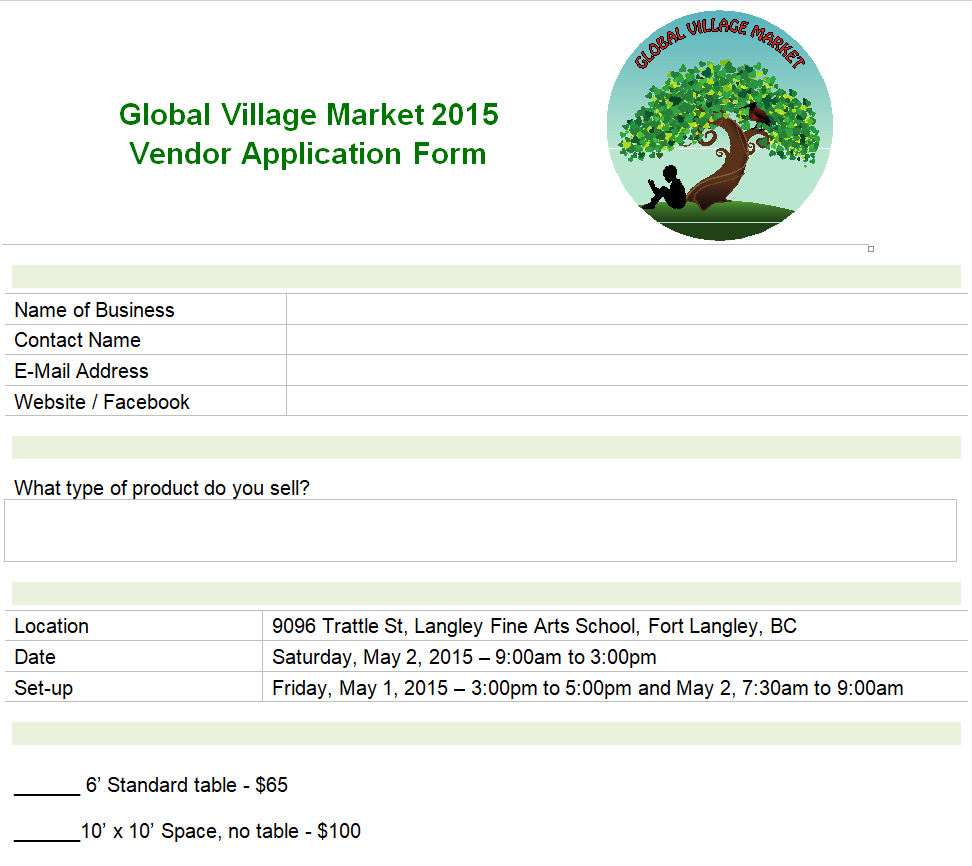Screen dimensions: 972x866
Task: Click the blank line before 6' Standard table
Action: coord(46,786)
